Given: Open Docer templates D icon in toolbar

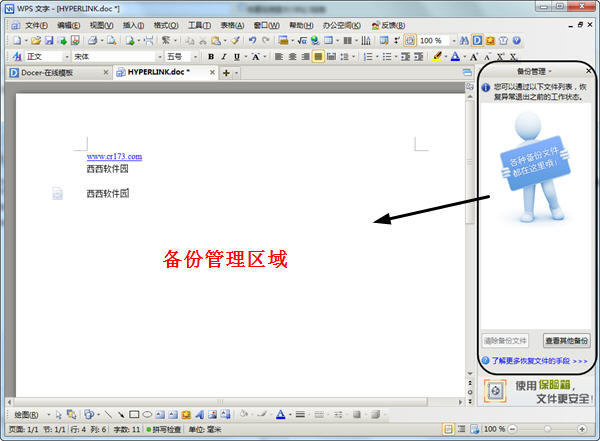Looking at the screenshot, I should [x=477, y=41].
